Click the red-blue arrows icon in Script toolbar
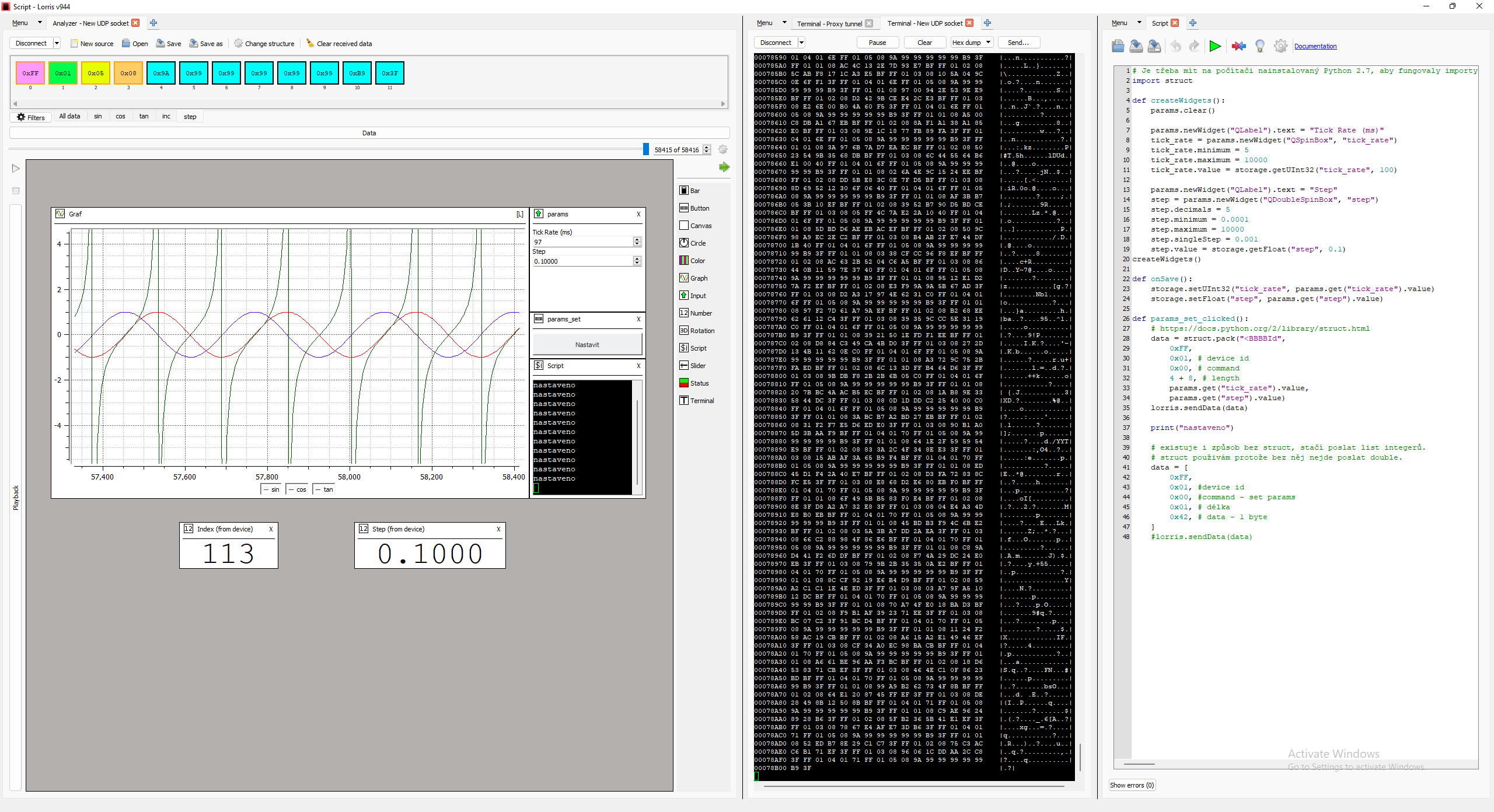 coord(1238,46)
